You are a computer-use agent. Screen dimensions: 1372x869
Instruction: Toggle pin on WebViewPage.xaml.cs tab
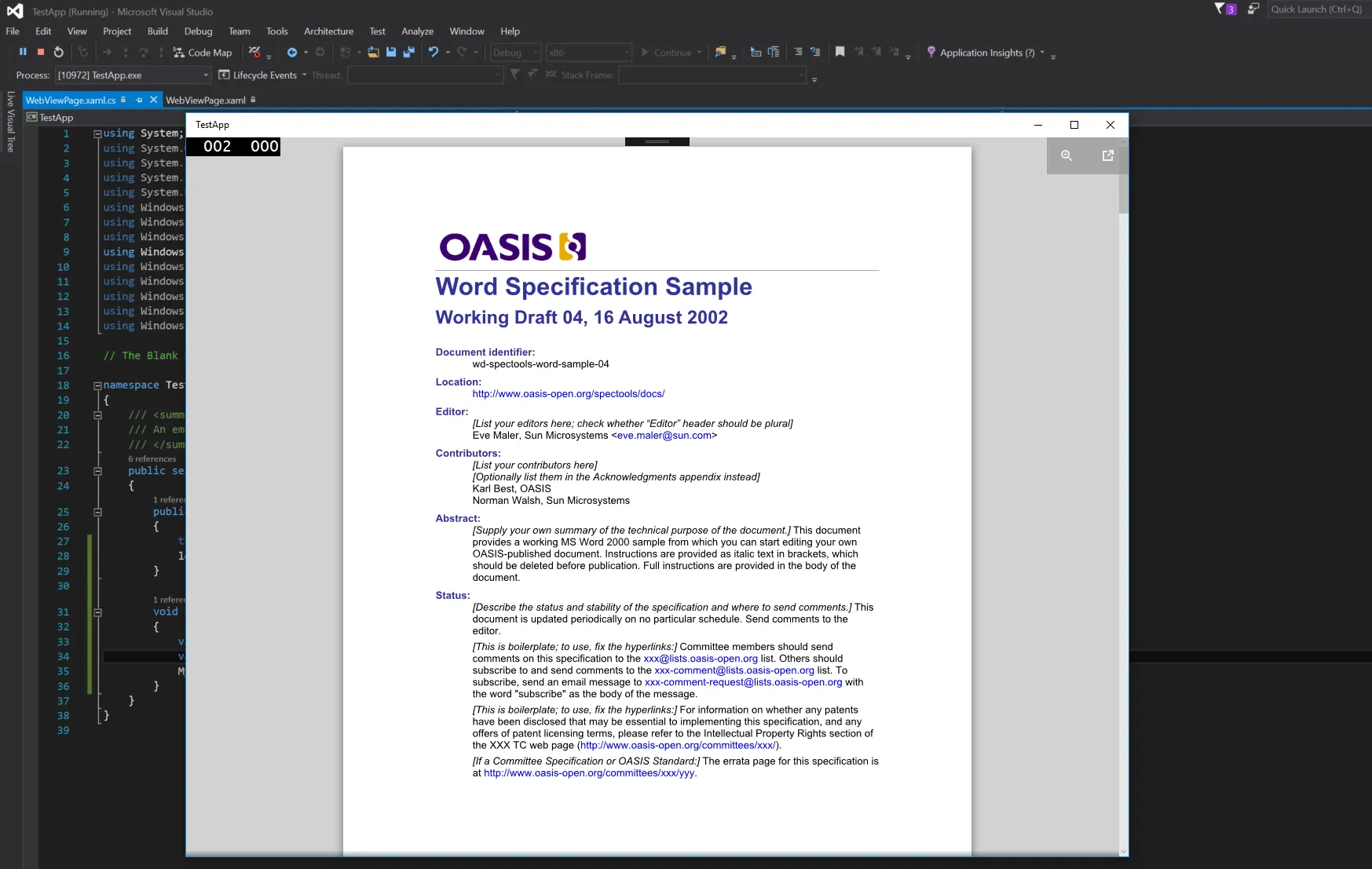[139, 100]
